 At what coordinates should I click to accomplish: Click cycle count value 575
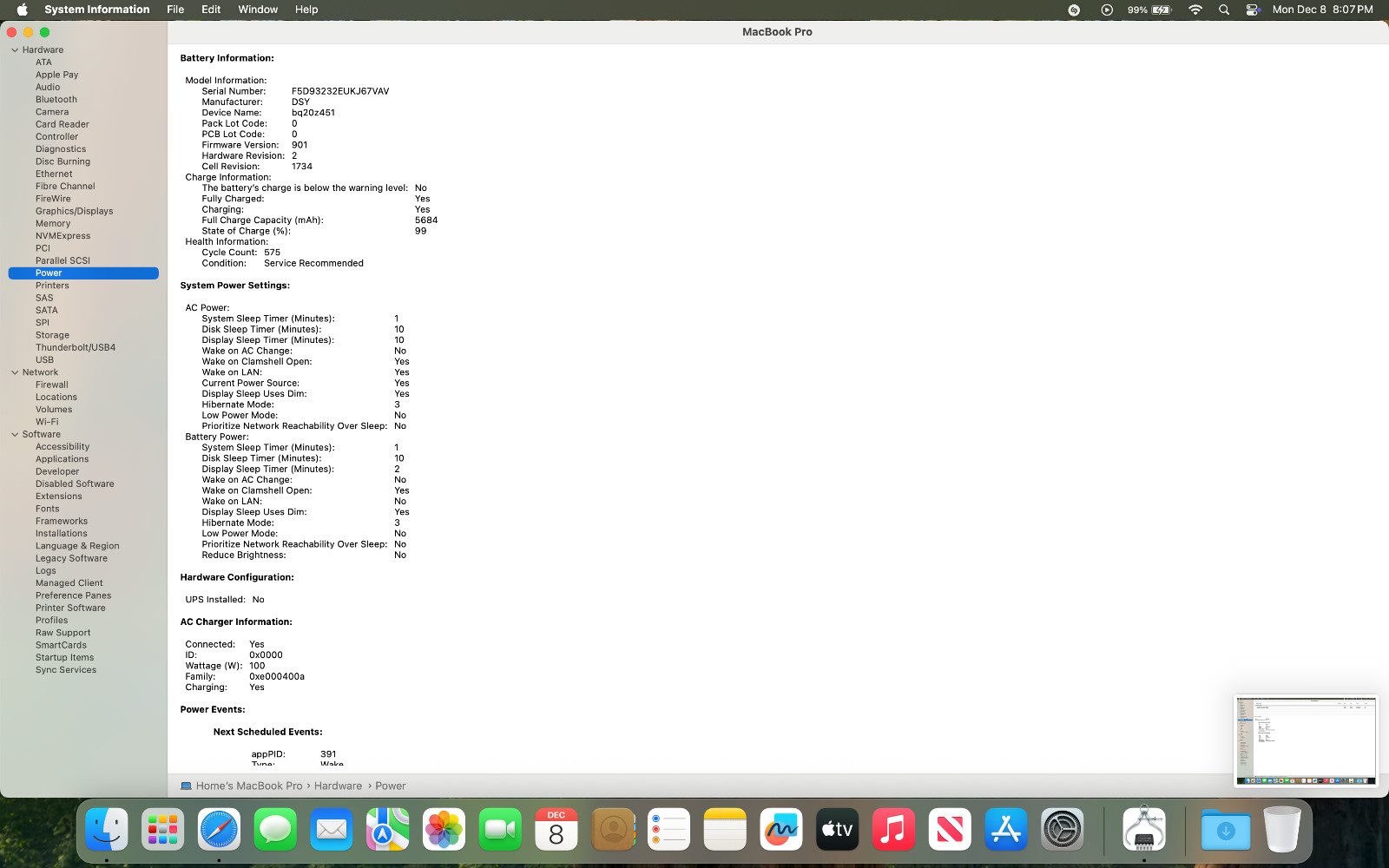[272, 253]
